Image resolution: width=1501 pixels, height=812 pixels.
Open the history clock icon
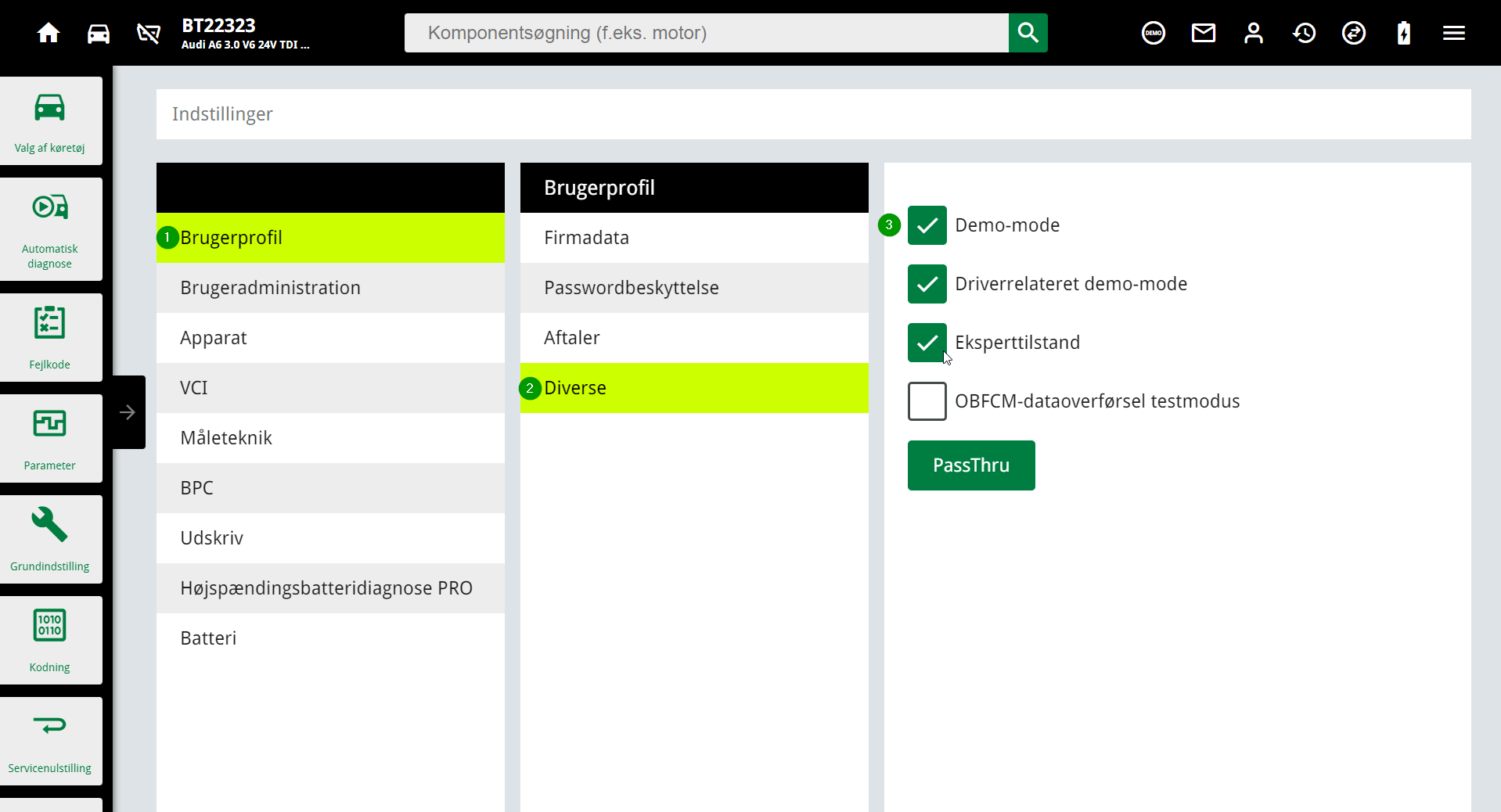coord(1304,33)
